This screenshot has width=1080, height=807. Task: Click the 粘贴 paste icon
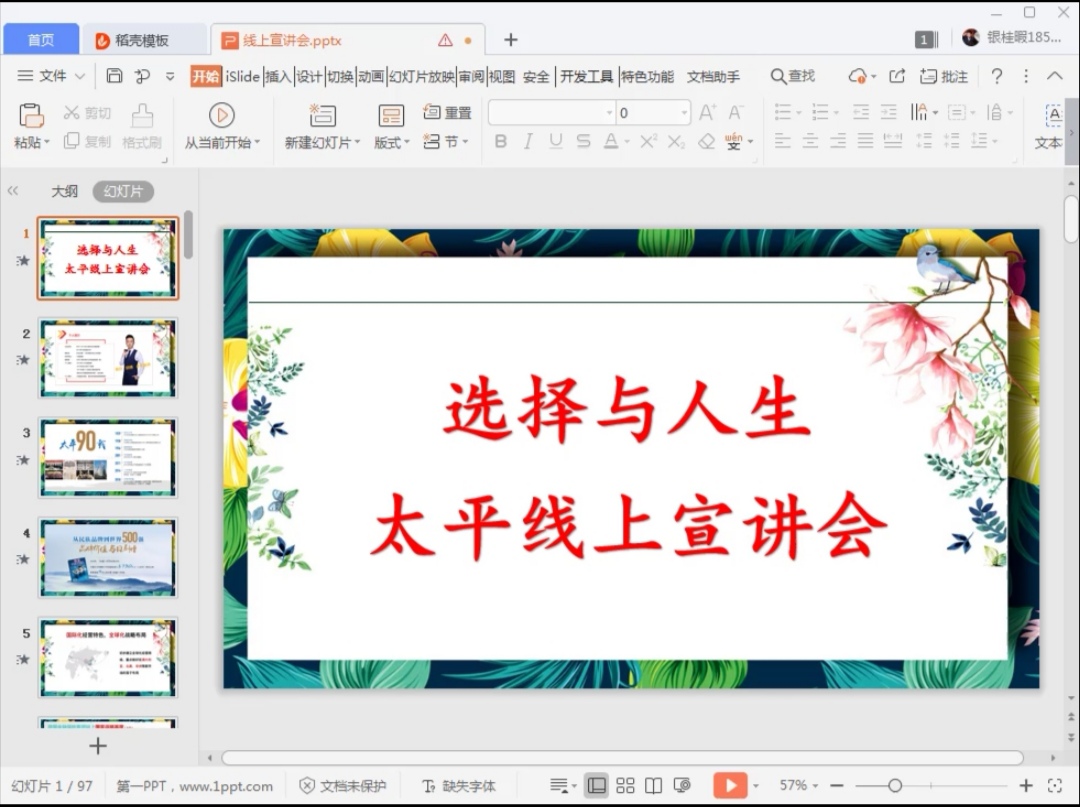[31, 115]
